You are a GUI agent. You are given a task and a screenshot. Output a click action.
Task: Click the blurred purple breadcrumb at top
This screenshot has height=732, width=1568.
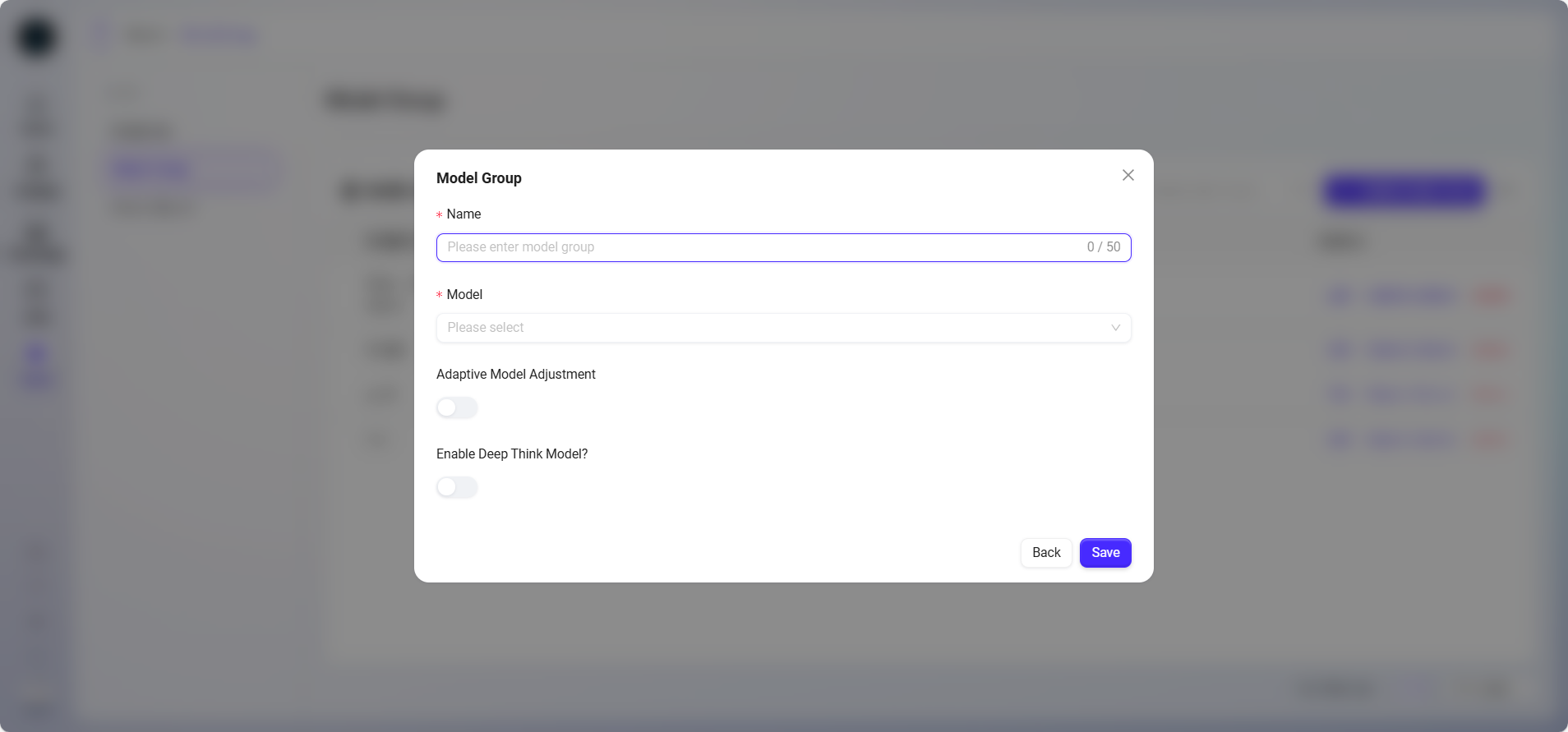coord(219,36)
